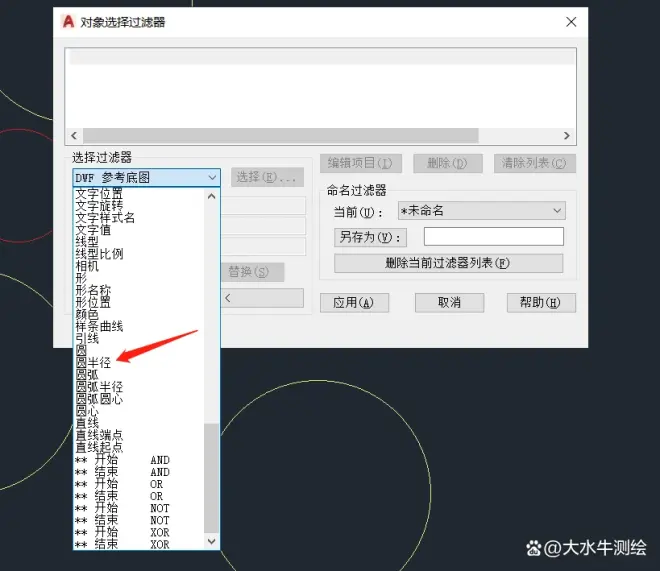
Task: Choose 线型比例 from the dropdown list
Action: [x=99, y=254]
